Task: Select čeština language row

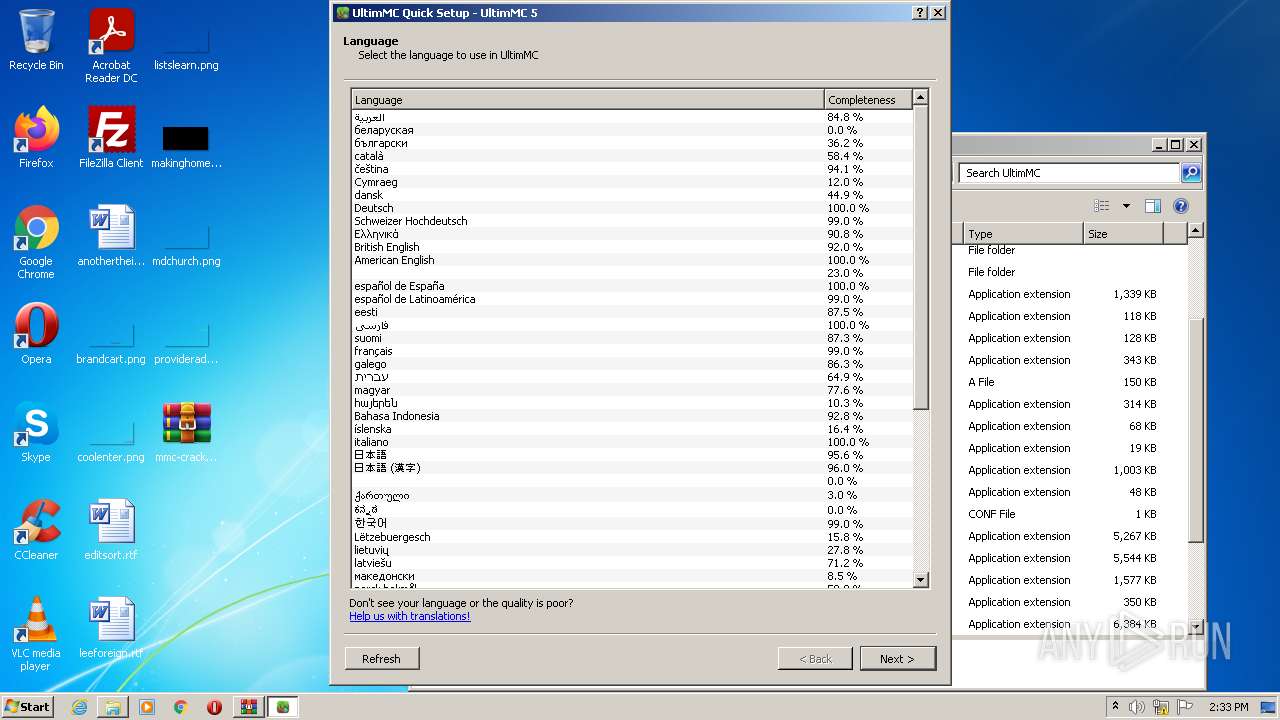Action: [632, 169]
